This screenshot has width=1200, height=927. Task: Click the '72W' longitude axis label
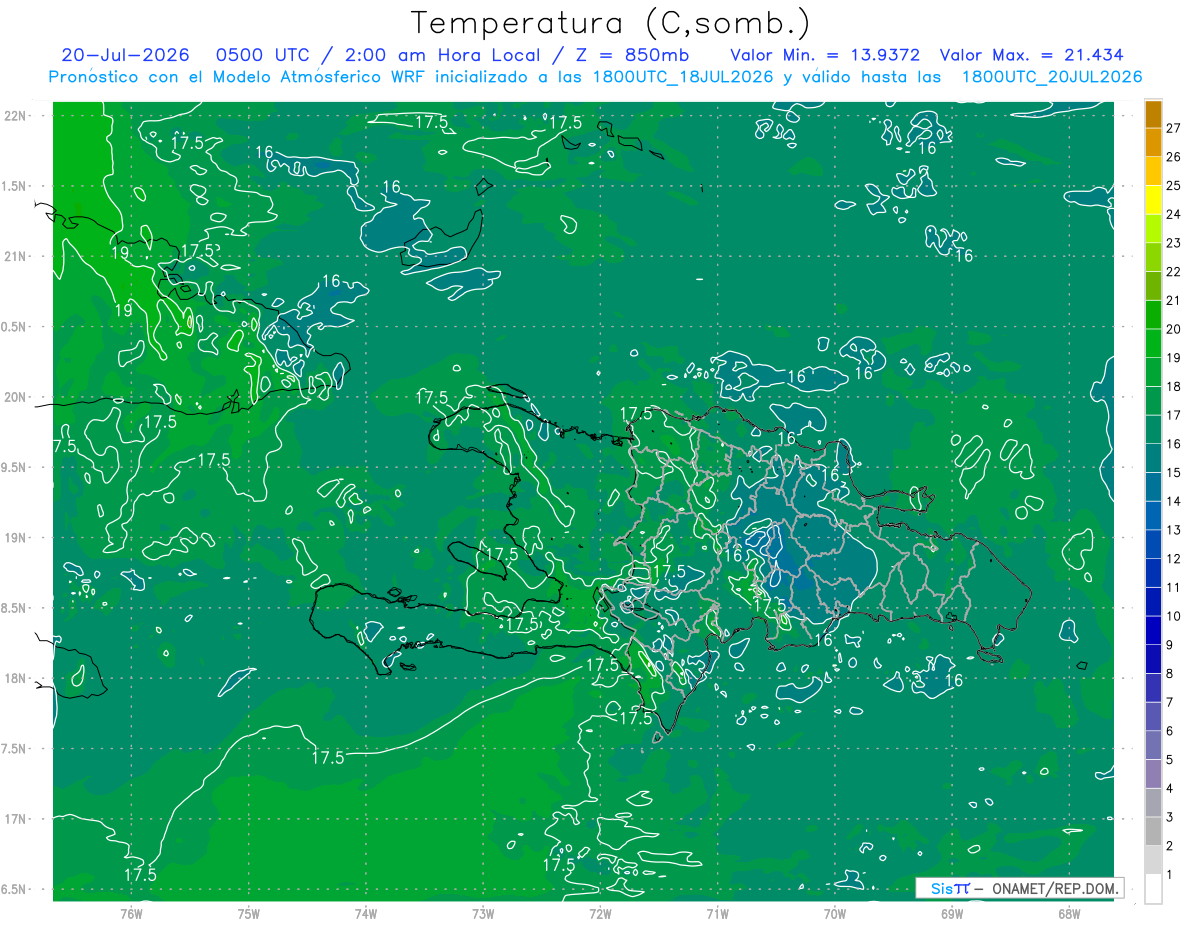[x=600, y=913]
